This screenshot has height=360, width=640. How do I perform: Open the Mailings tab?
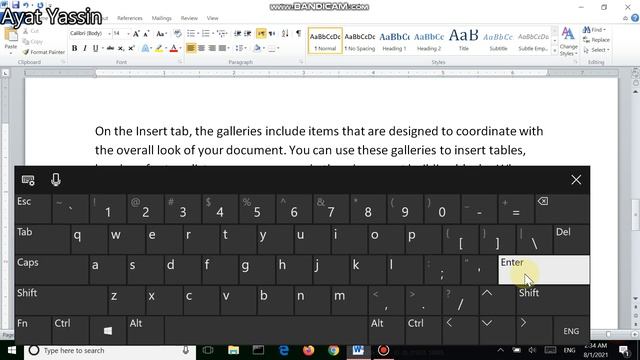(x=162, y=18)
